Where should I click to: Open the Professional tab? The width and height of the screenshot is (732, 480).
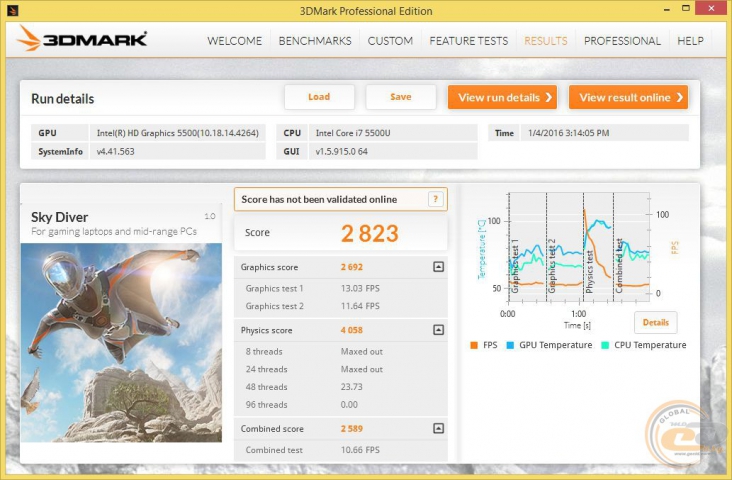coord(622,41)
